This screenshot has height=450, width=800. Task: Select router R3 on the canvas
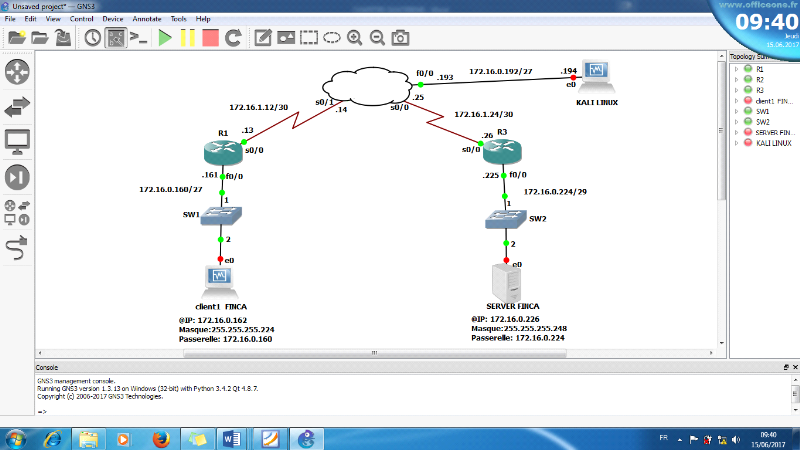(x=502, y=152)
